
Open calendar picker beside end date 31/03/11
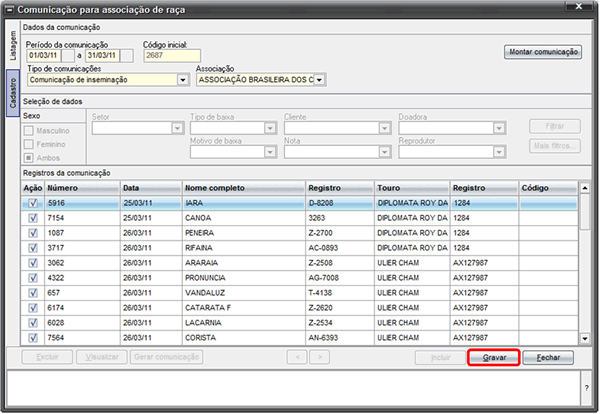coord(127,55)
